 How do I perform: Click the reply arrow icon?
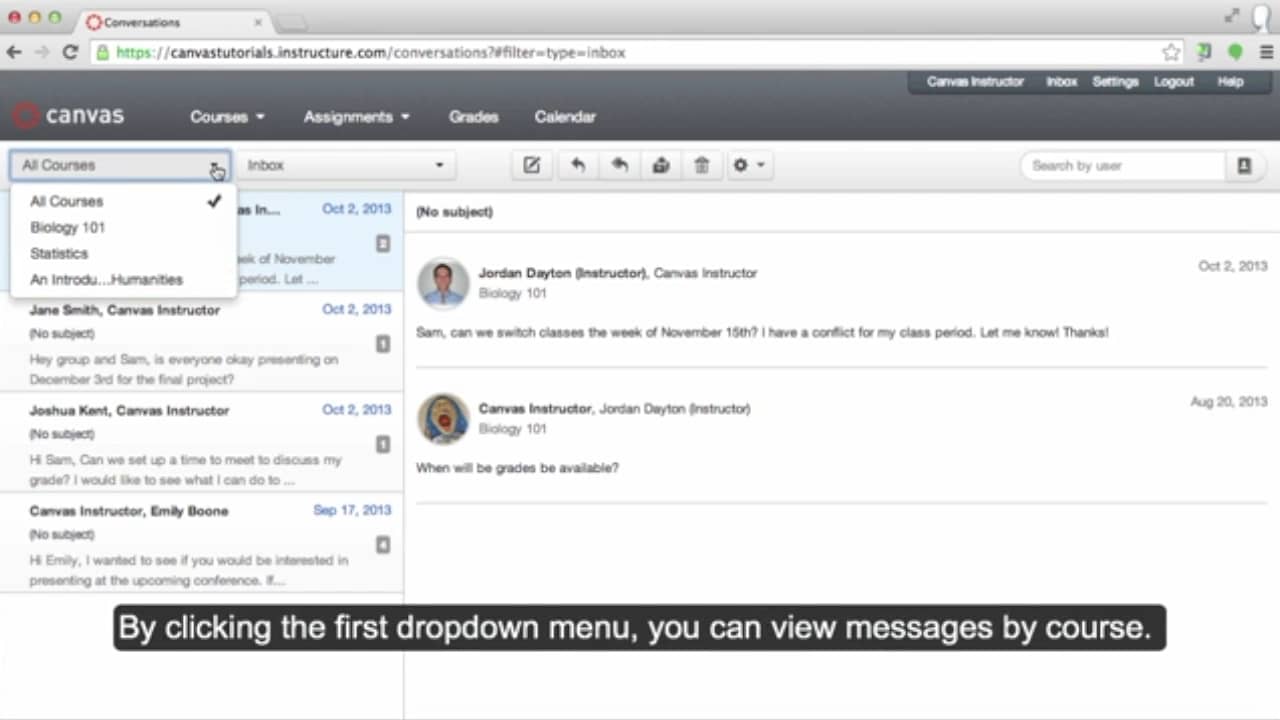pyautogui.click(x=577, y=166)
